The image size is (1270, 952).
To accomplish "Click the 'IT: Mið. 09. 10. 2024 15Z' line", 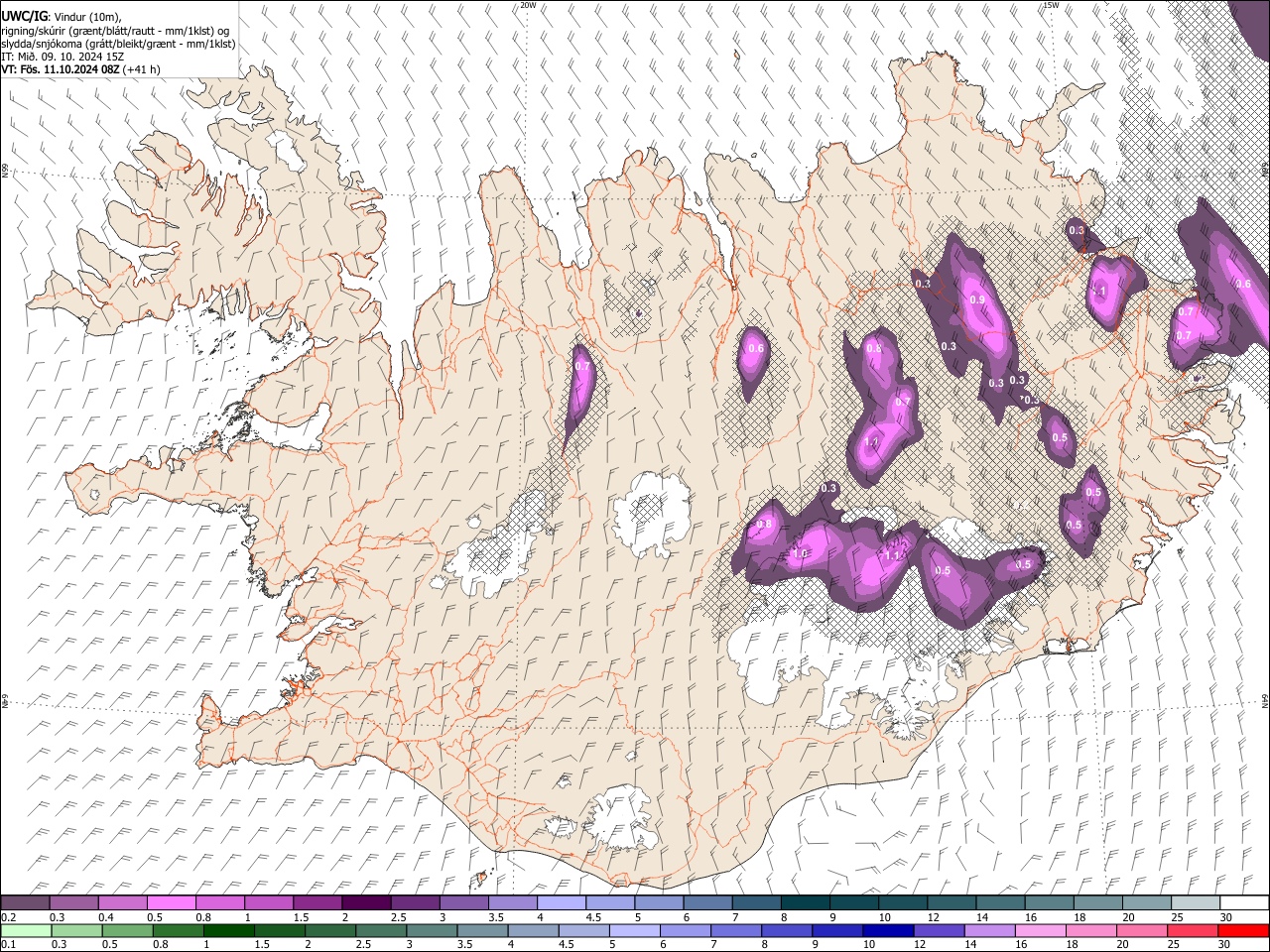I will point(63,57).
